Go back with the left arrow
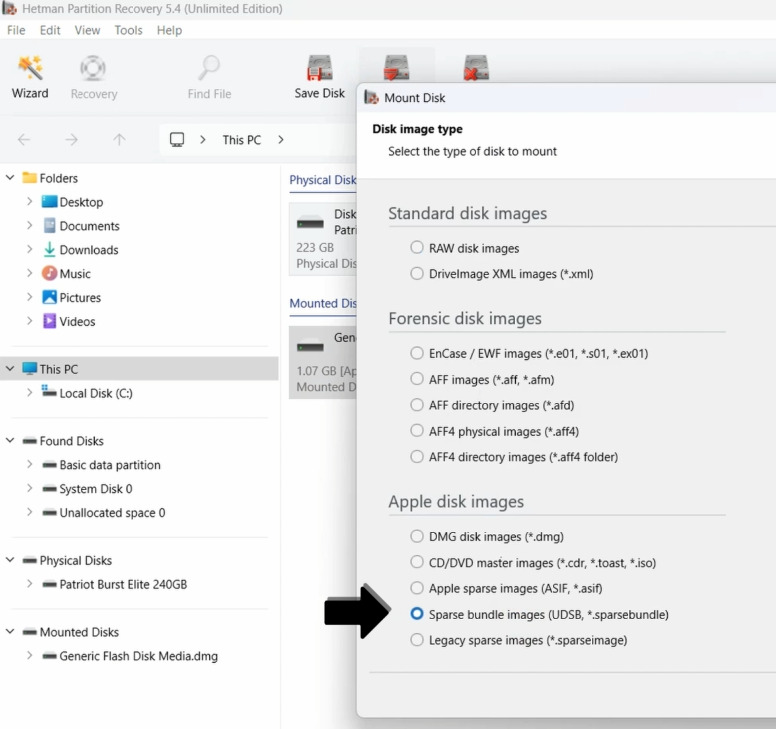 (24, 140)
